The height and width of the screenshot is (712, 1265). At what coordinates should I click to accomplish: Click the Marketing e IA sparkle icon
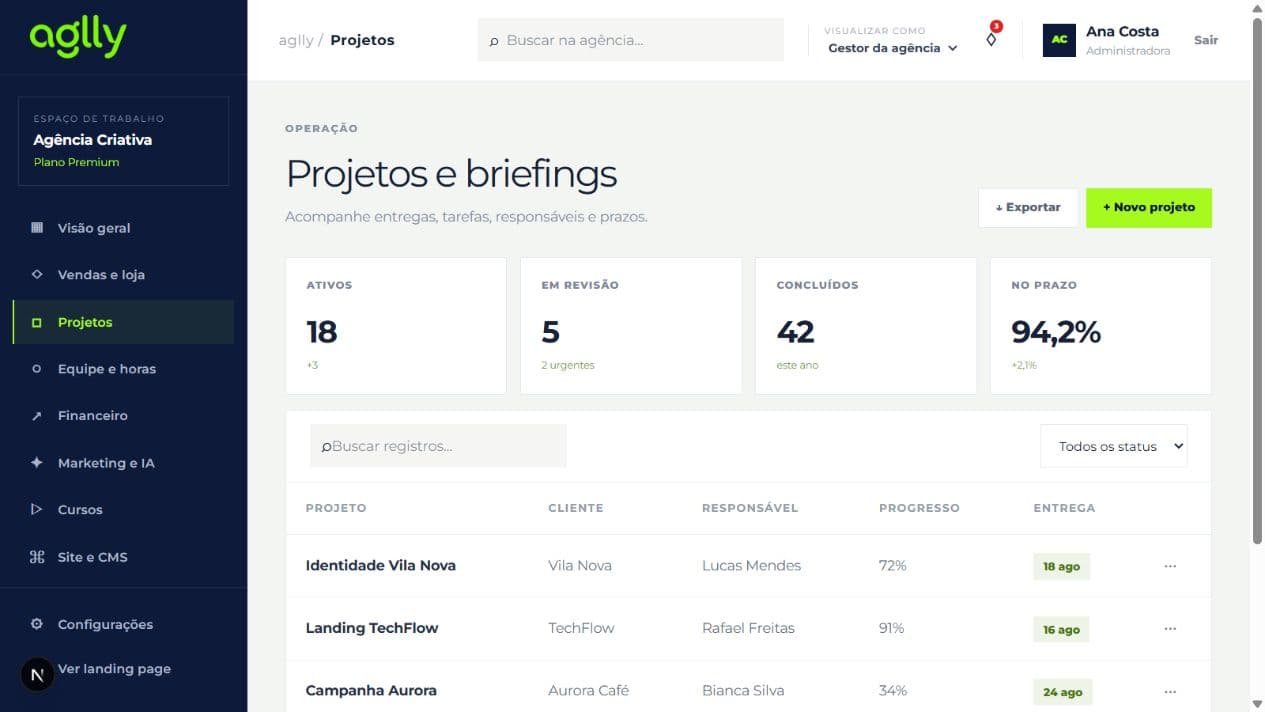(x=37, y=463)
